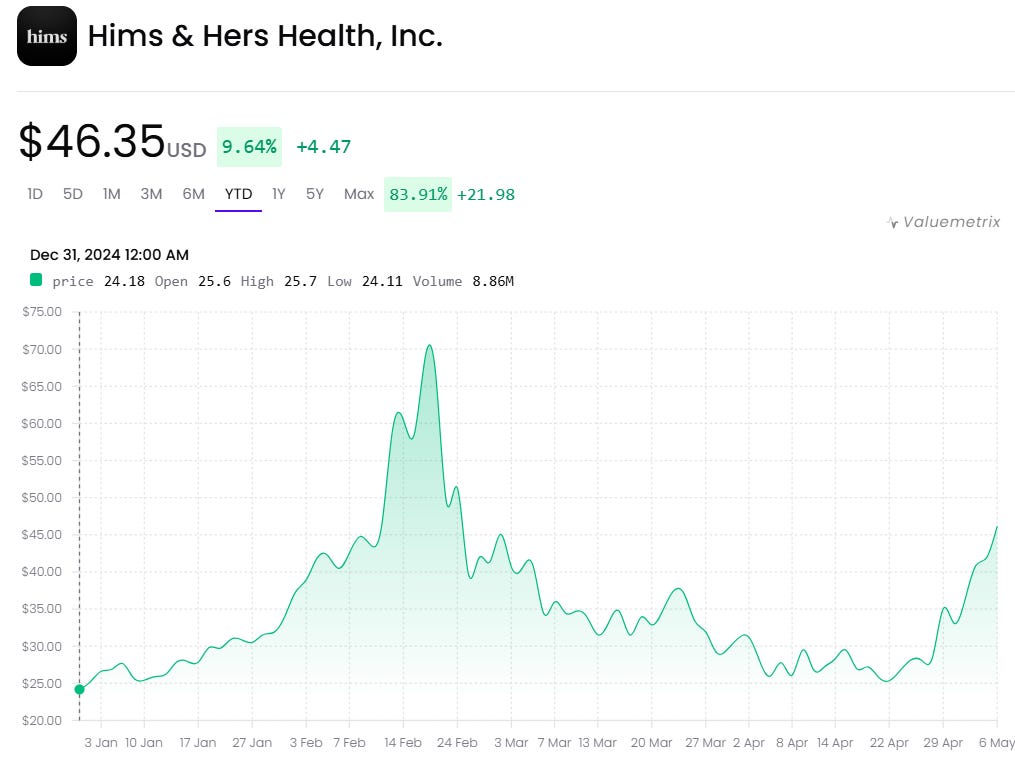1015x760 pixels.
Task: Click the $70.00 y-axis label
Action: [x=42, y=350]
